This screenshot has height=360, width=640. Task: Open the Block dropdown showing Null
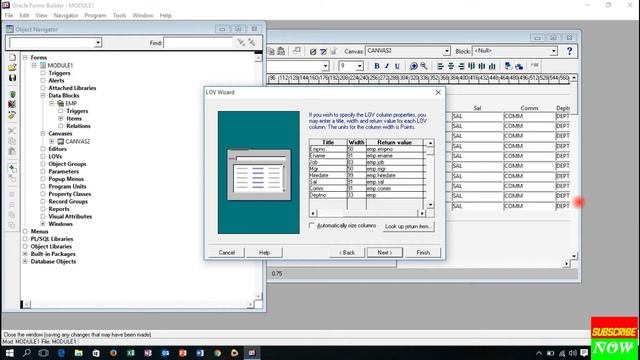553,51
